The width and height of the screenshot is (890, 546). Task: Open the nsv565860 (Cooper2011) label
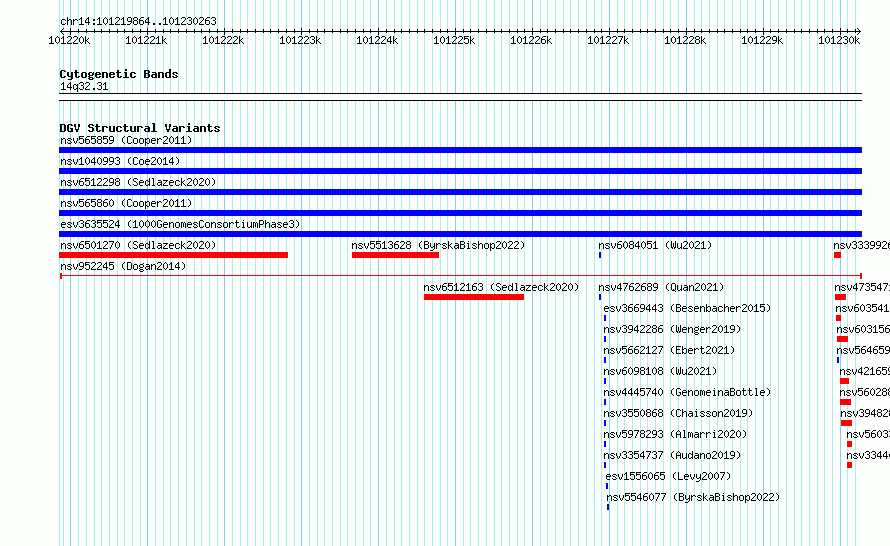(x=126, y=203)
